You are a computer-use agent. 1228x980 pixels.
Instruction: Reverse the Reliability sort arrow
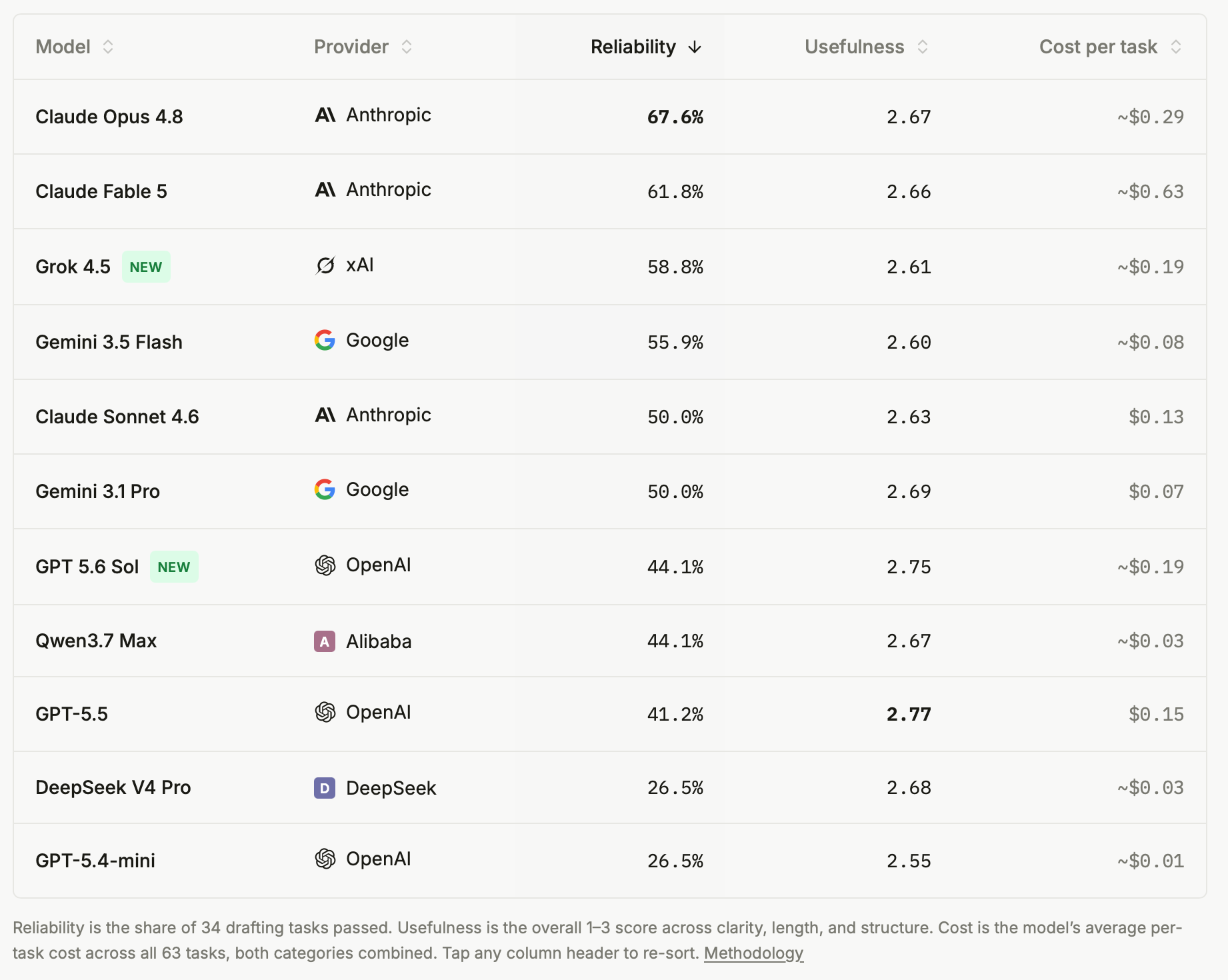(695, 47)
